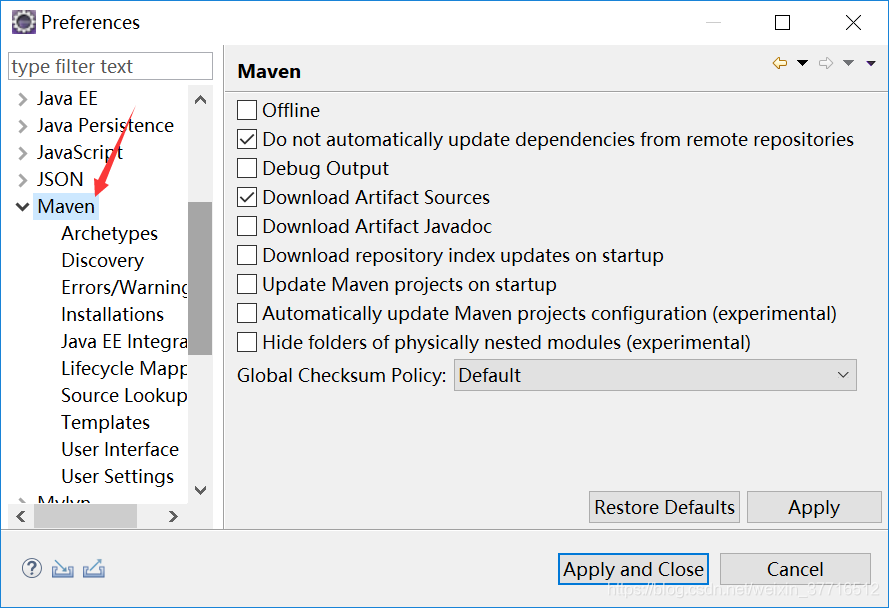The image size is (889, 608).
Task: Open Errors/Warnings under Maven
Action: click(124, 288)
